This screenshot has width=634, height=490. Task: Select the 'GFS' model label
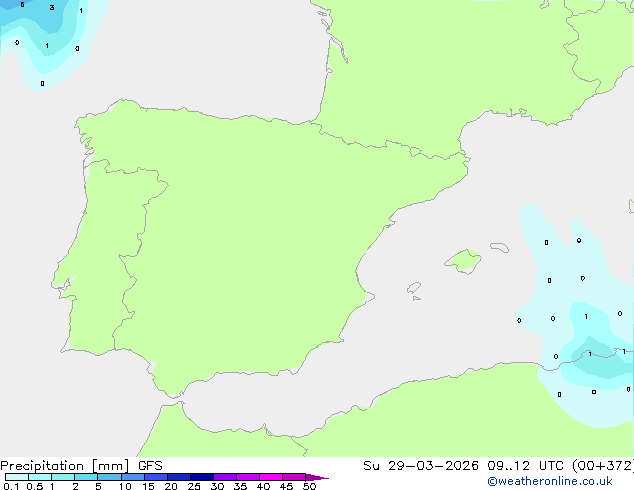click(150, 466)
